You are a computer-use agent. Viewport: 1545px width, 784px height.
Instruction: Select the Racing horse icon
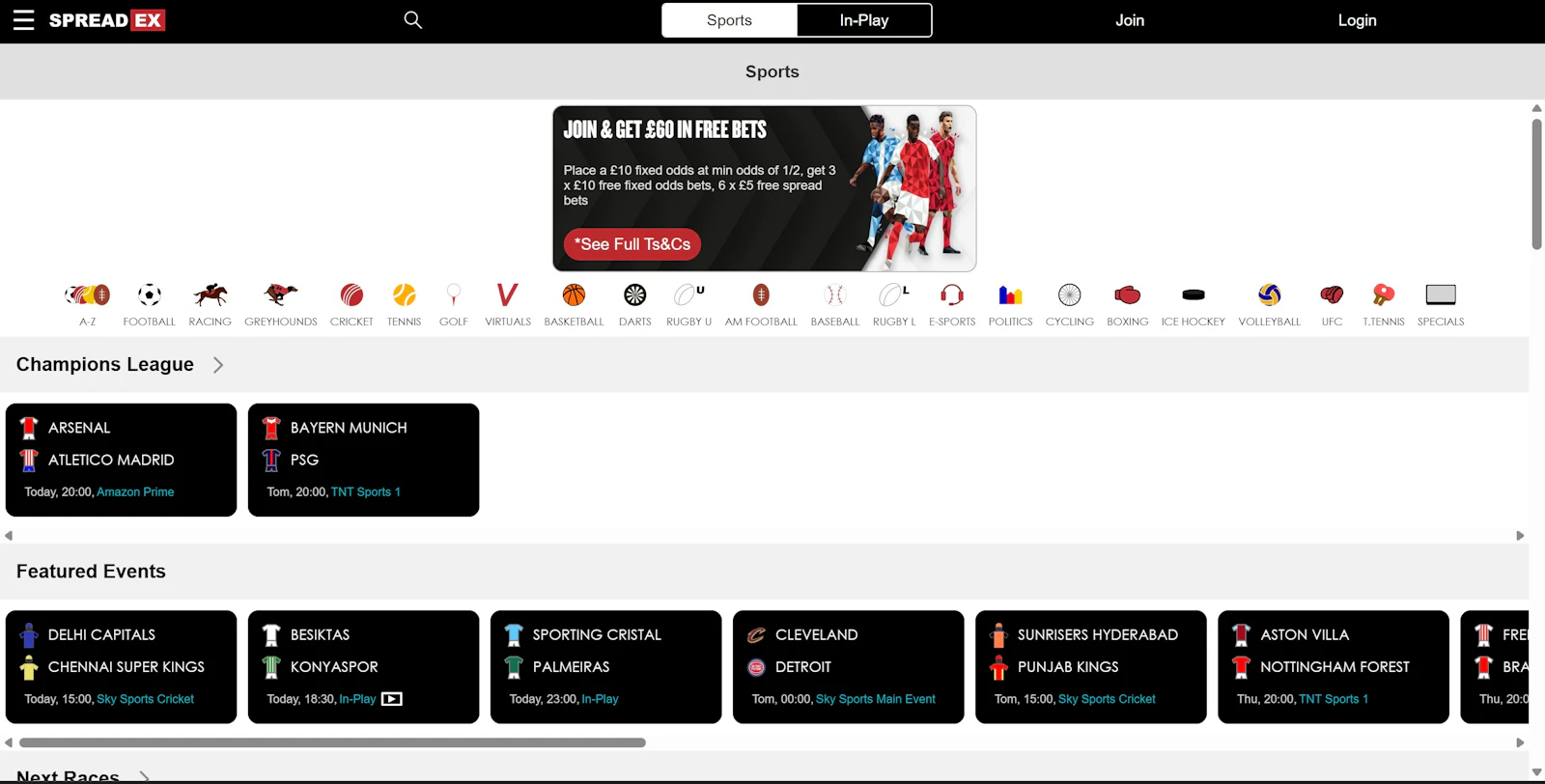click(211, 294)
